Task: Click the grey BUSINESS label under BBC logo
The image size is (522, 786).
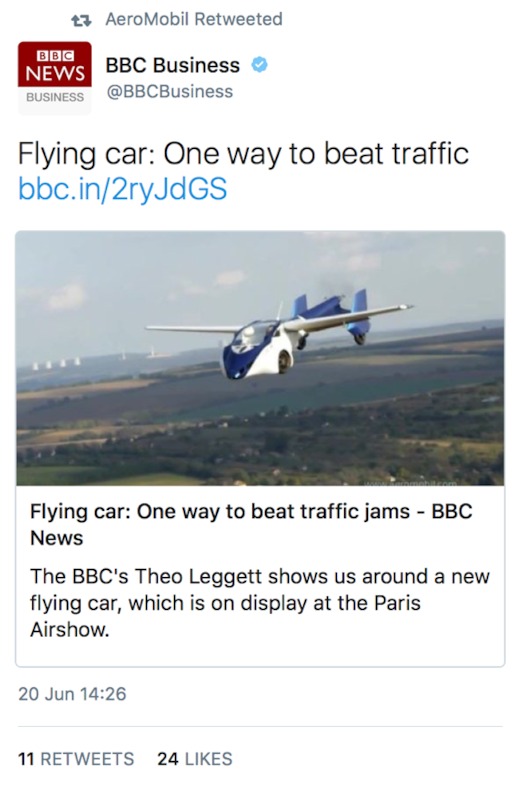Action: (x=55, y=97)
